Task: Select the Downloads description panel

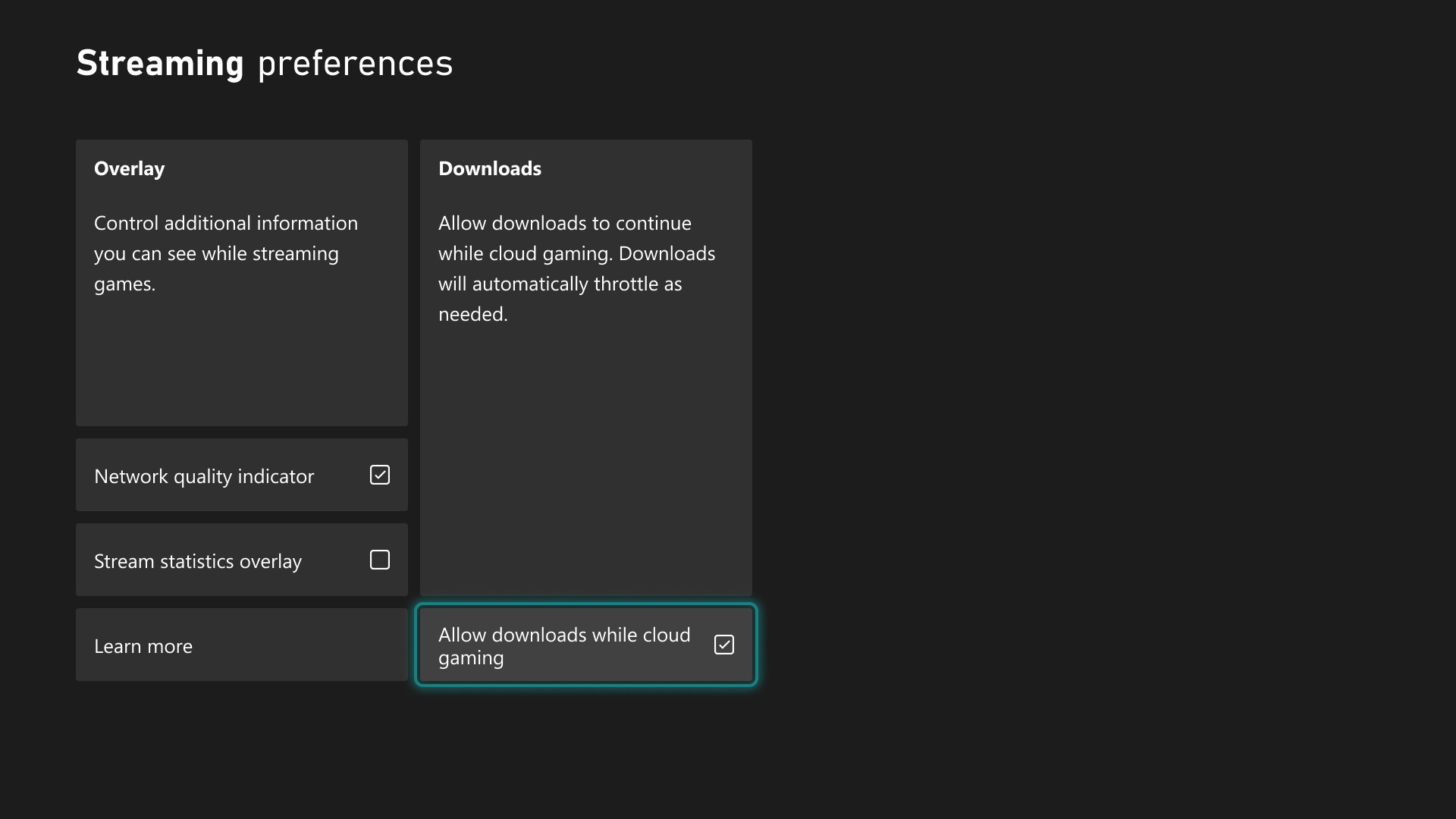Action: tap(586, 368)
